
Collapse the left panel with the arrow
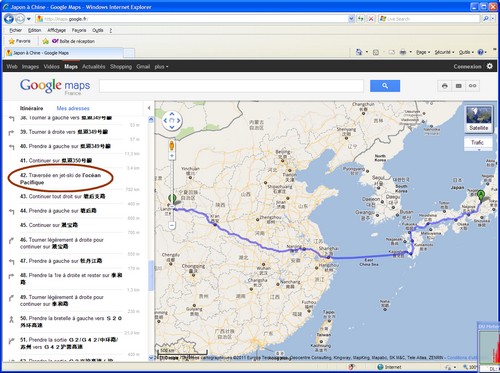[149, 108]
